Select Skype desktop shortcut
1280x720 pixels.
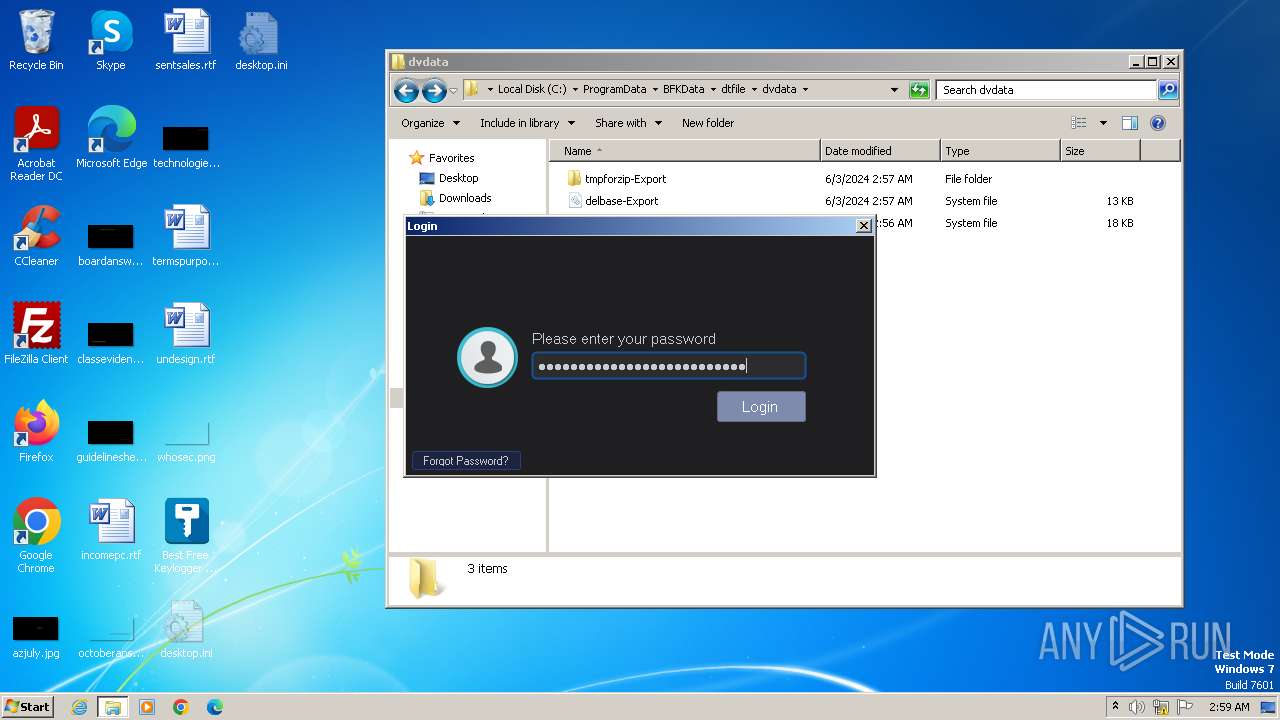110,41
